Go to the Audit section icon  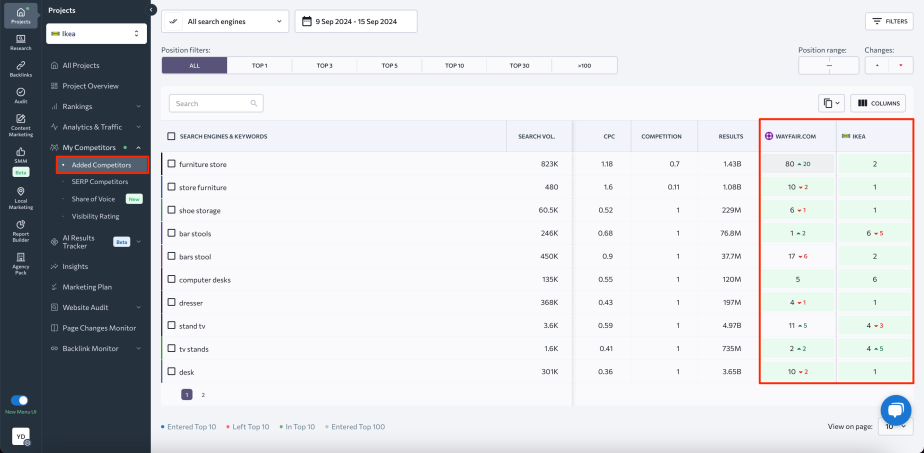[x=20, y=95]
